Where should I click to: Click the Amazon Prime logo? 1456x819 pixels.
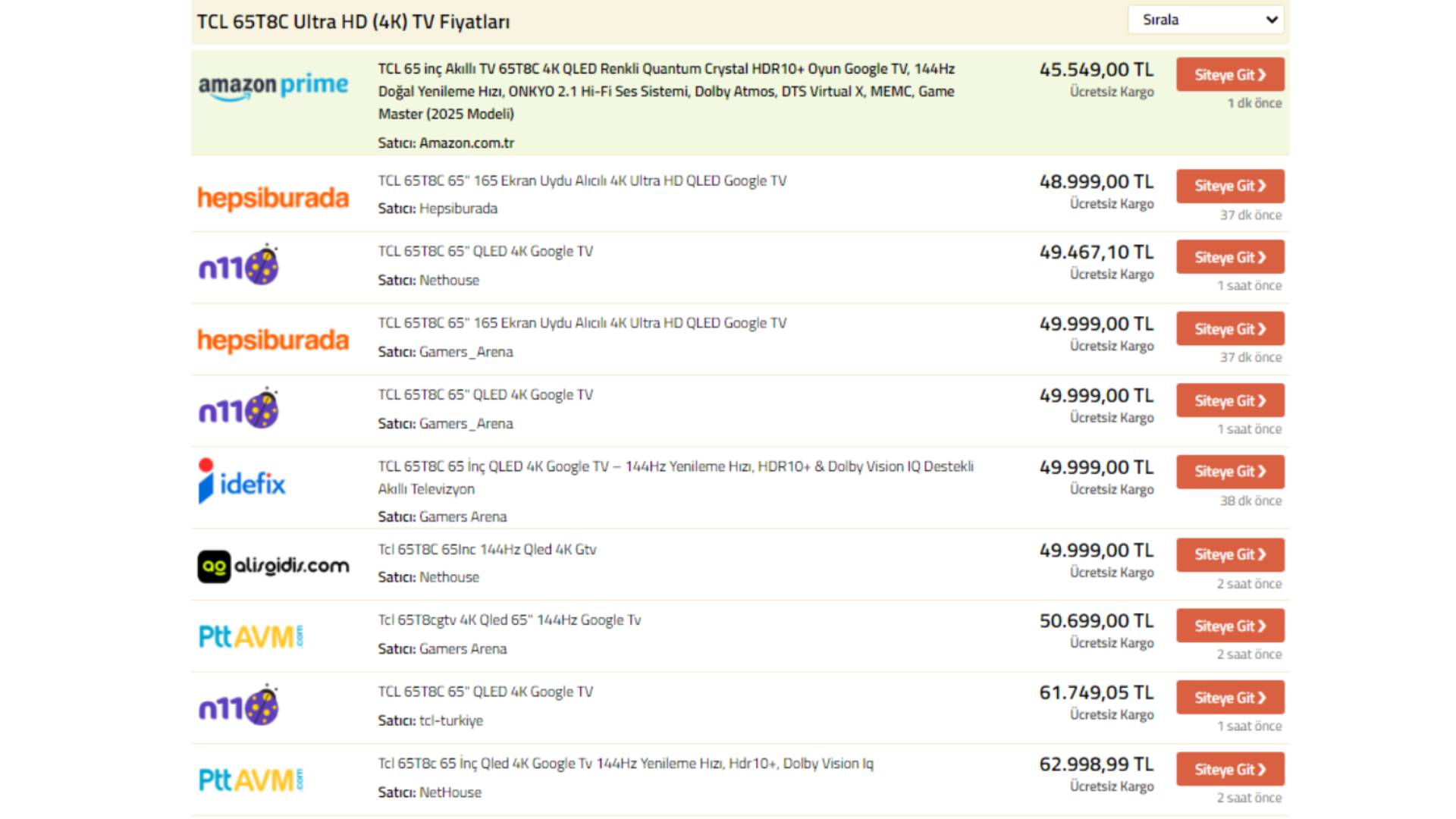[x=273, y=86]
